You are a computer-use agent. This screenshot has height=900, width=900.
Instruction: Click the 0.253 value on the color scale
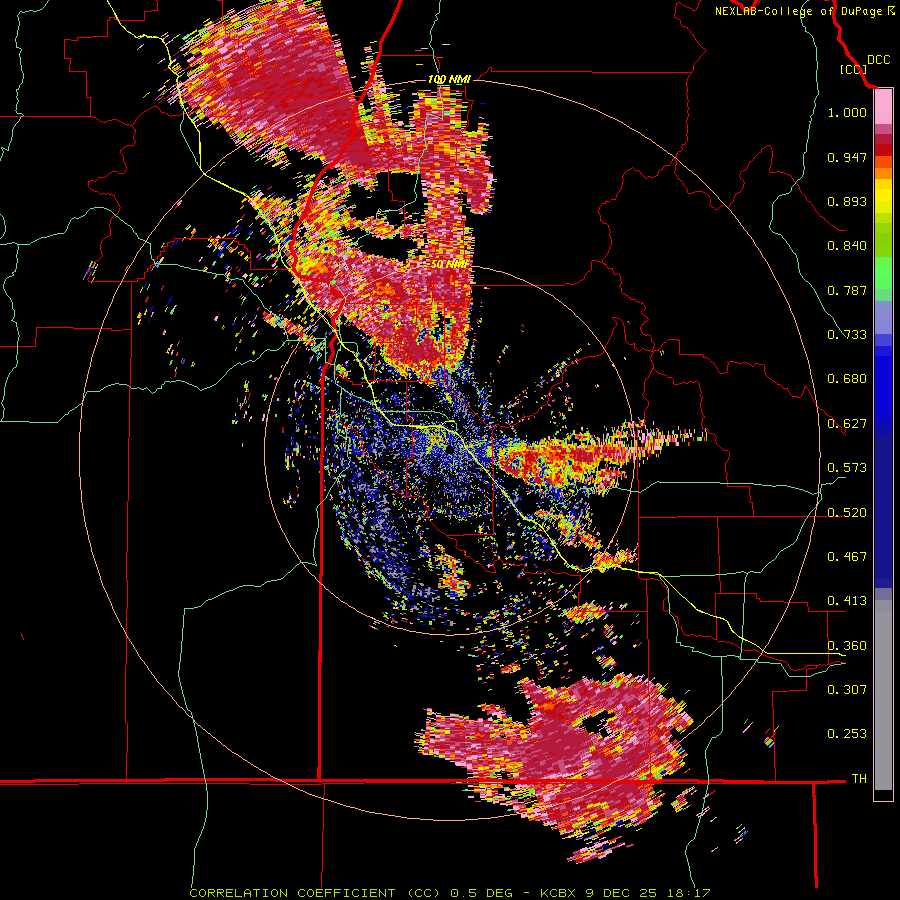pos(847,734)
